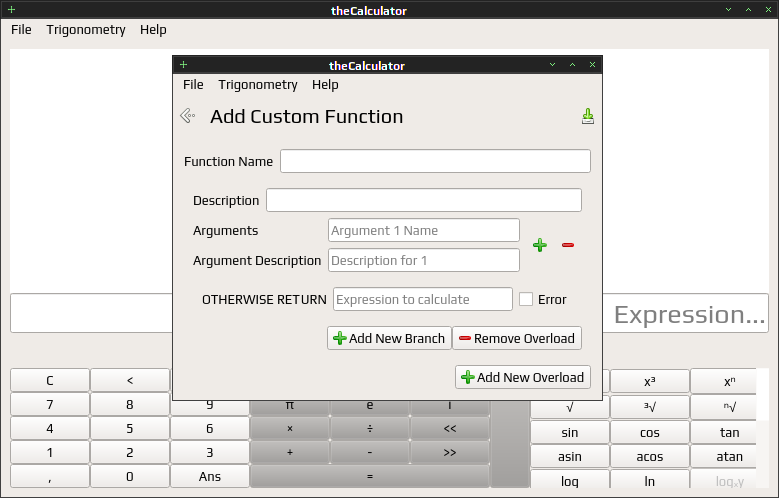
Task: Click the Description for 1 field
Action: [424, 260]
